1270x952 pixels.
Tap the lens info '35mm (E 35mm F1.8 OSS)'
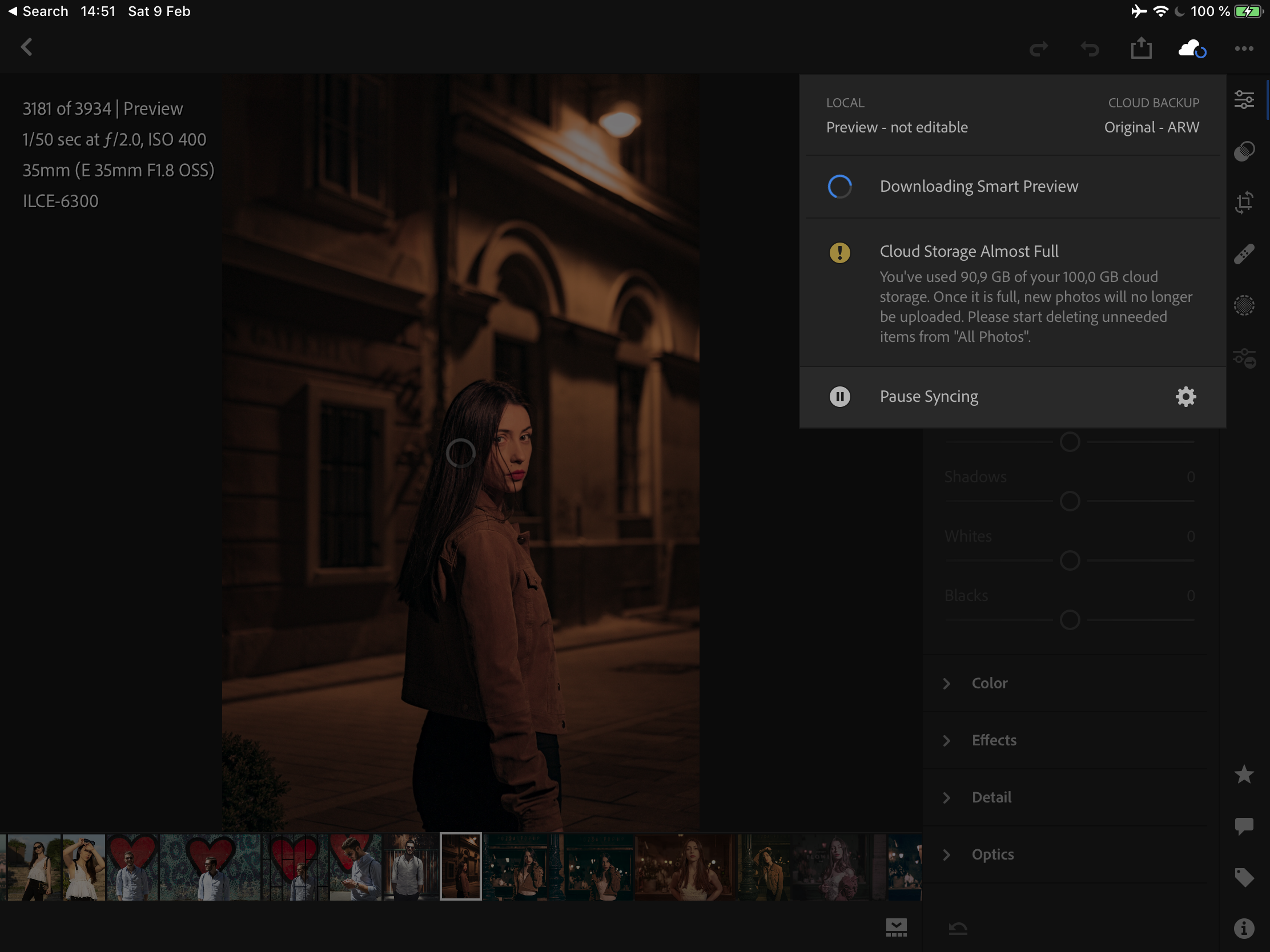tap(118, 171)
